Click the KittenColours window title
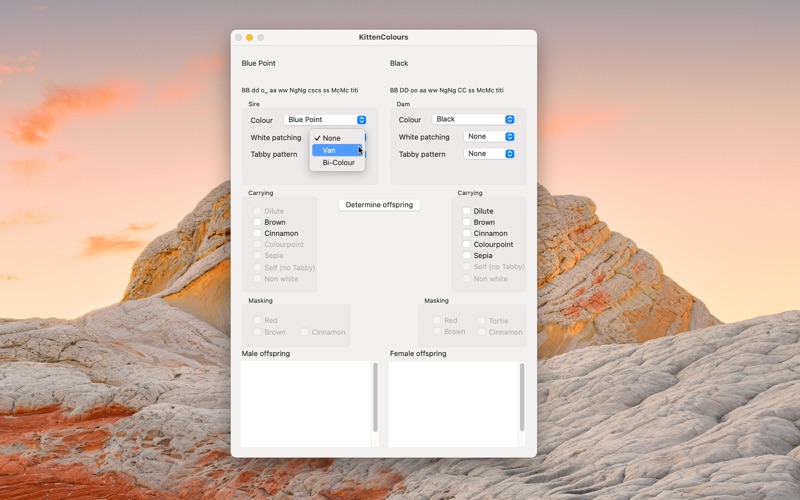Viewport: 800px width, 500px height. coord(383,37)
